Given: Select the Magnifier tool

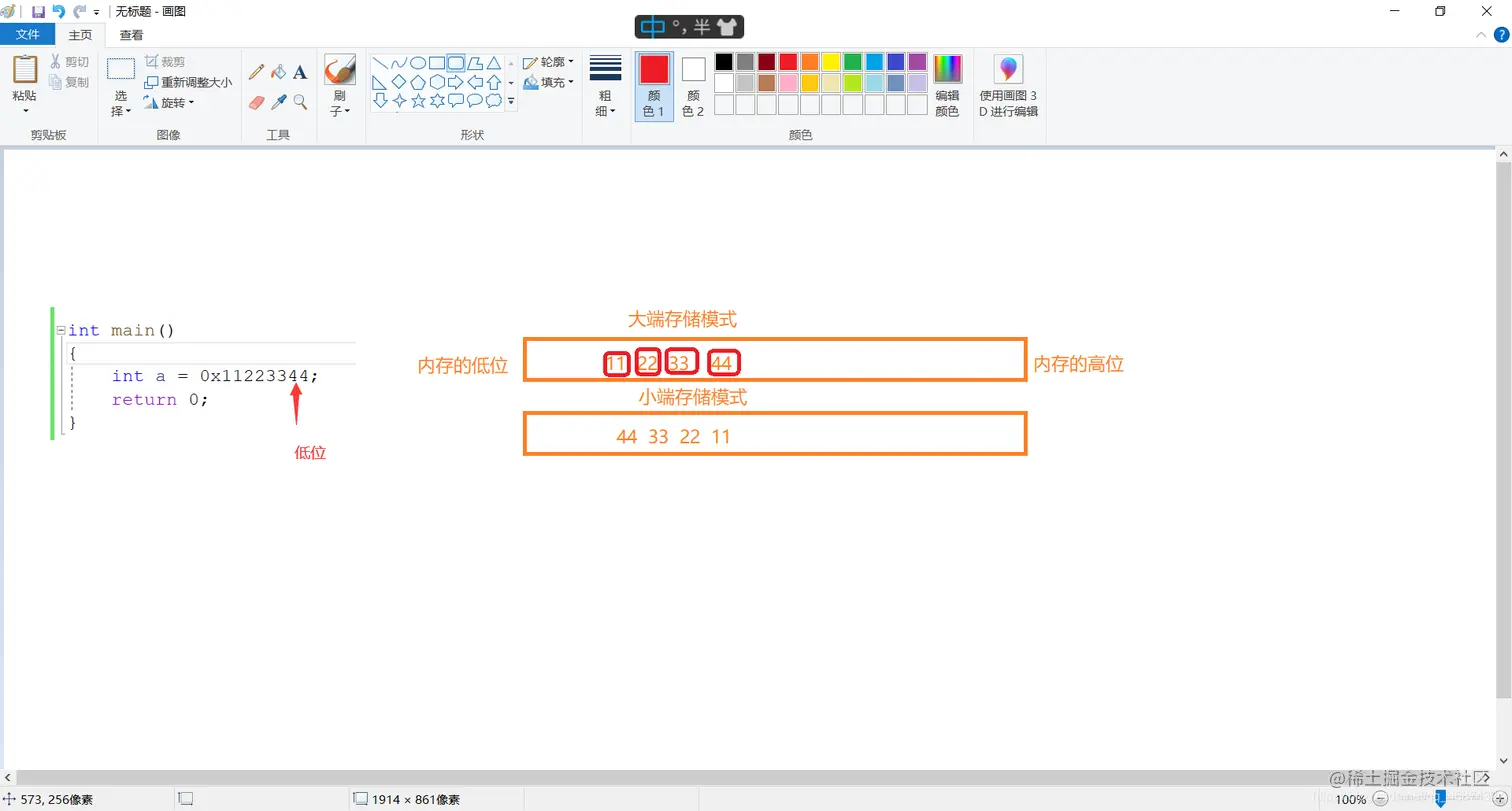Looking at the screenshot, I should [298, 101].
